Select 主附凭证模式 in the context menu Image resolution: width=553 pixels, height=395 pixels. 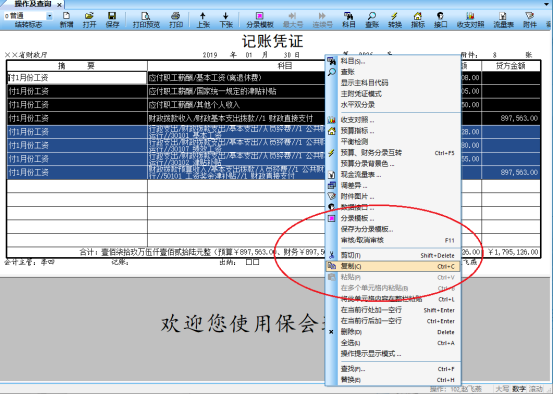click(x=394, y=94)
